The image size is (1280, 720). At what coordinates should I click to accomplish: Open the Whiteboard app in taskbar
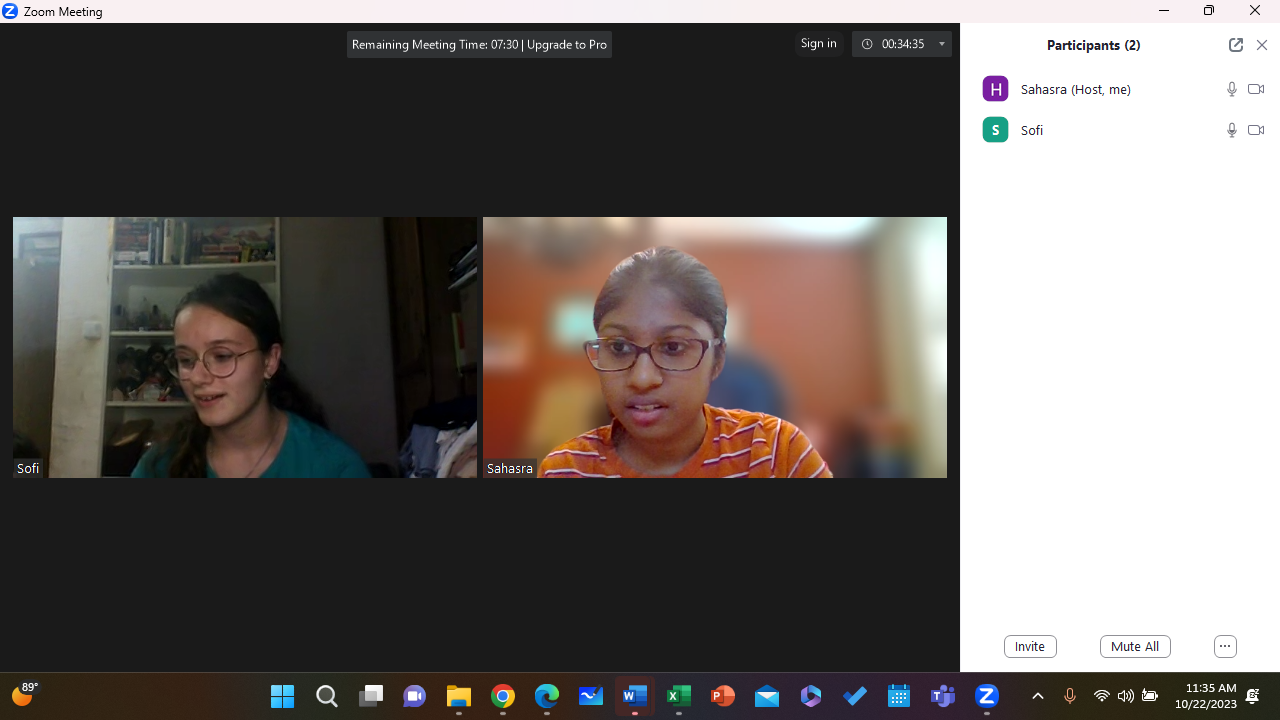click(x=591, y=696)
